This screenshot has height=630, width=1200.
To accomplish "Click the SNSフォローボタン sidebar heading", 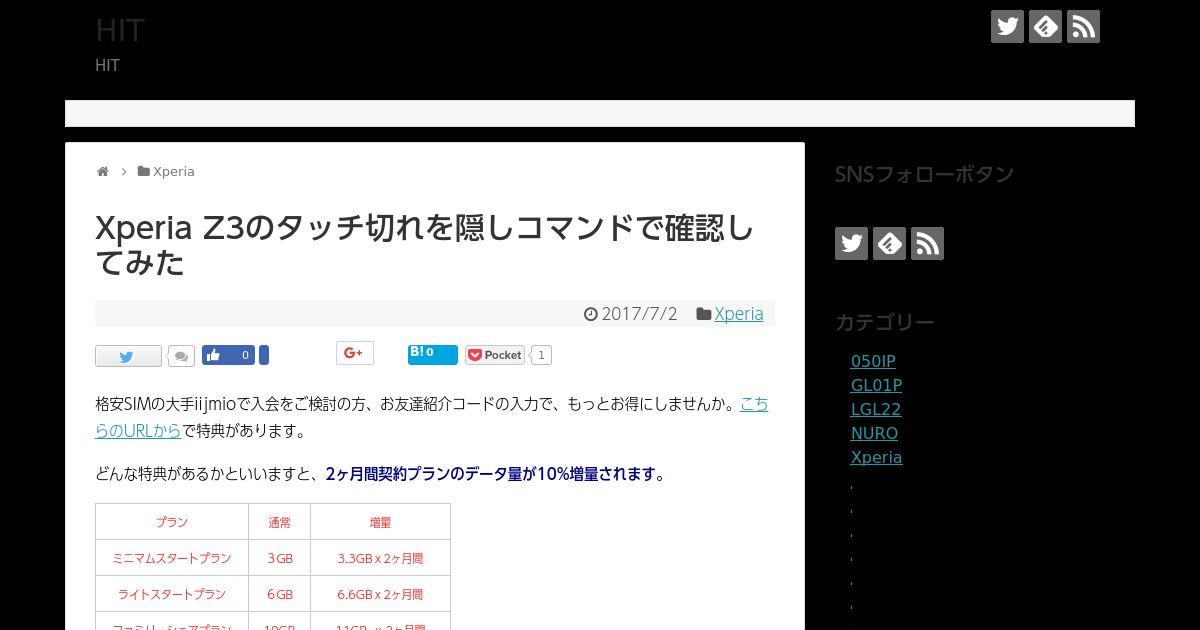I will tap(924, 174).
